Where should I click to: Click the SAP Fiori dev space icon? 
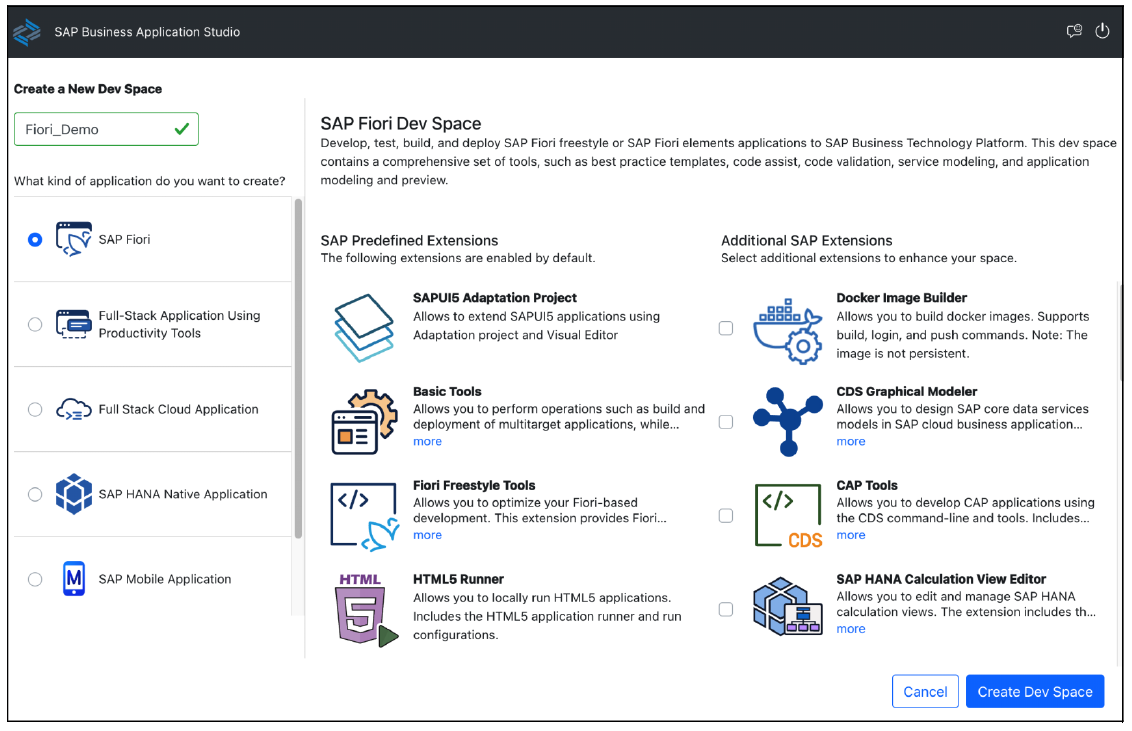[72, 237]
